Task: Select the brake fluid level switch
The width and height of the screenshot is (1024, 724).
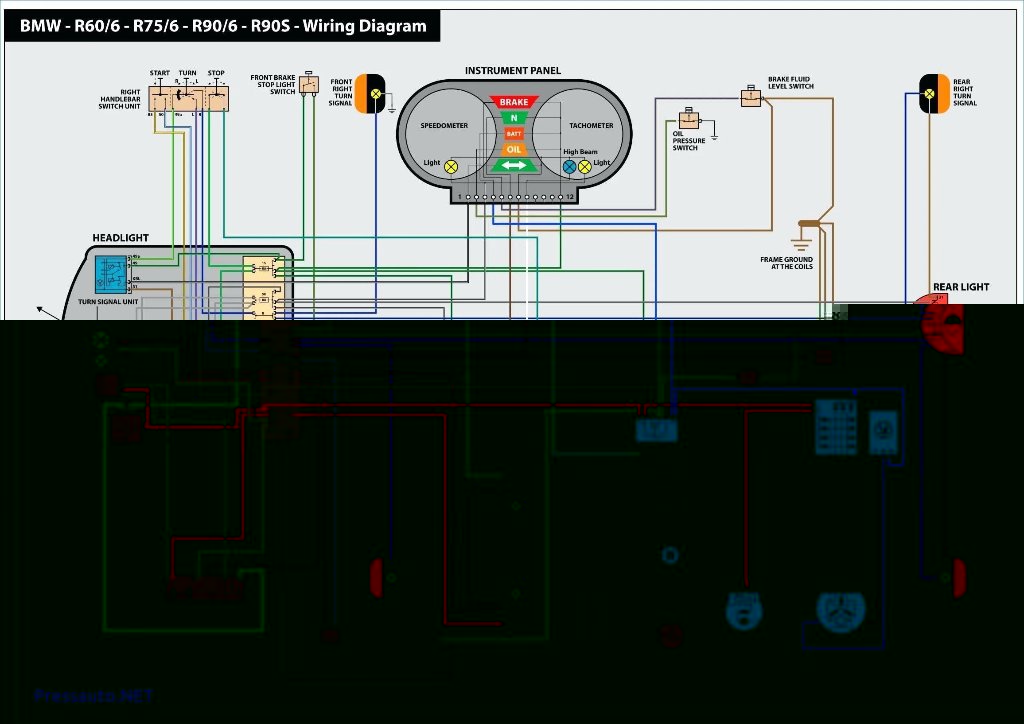Action: 751,97
